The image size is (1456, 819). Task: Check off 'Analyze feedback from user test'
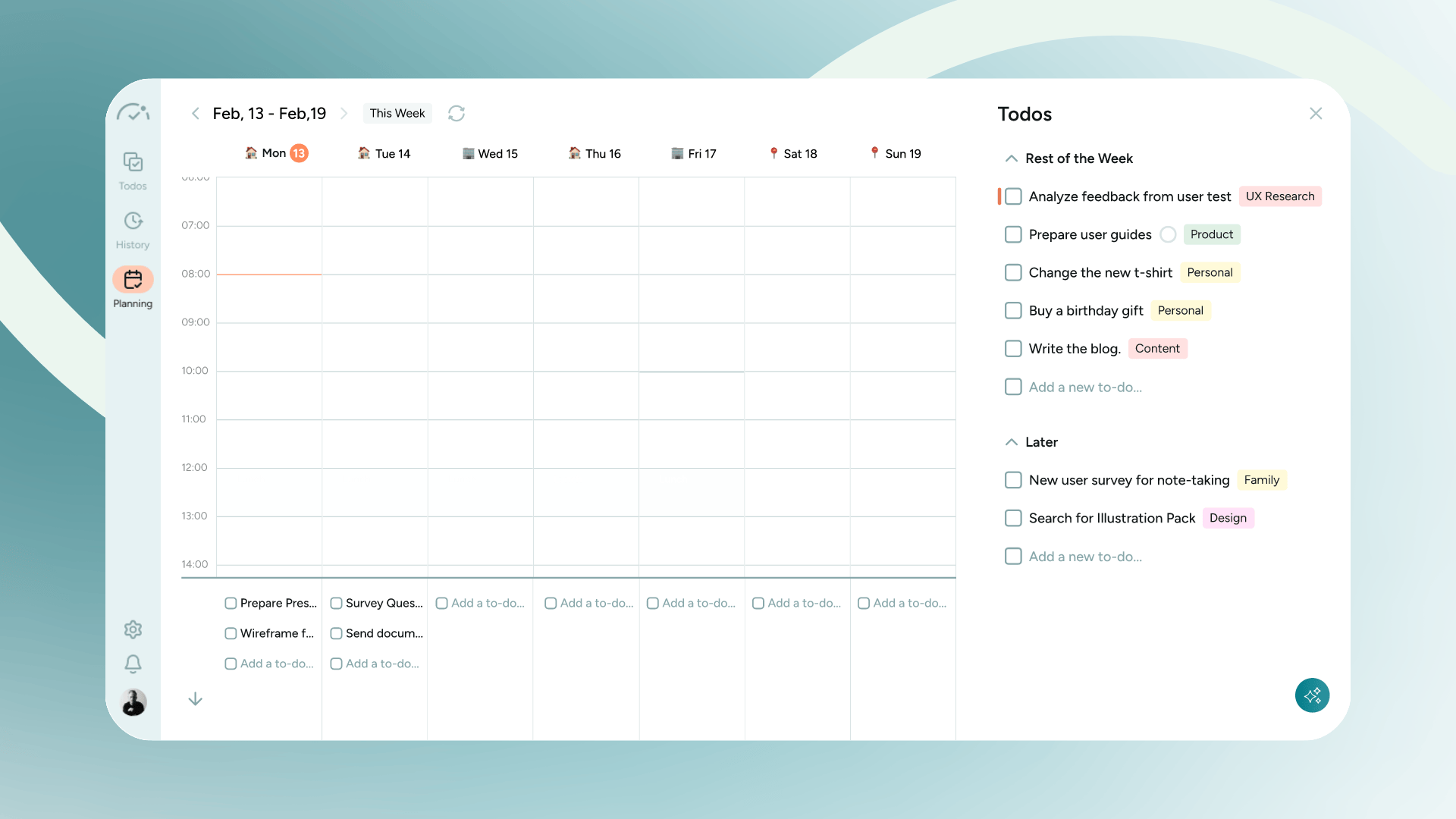coord(1013,196)
